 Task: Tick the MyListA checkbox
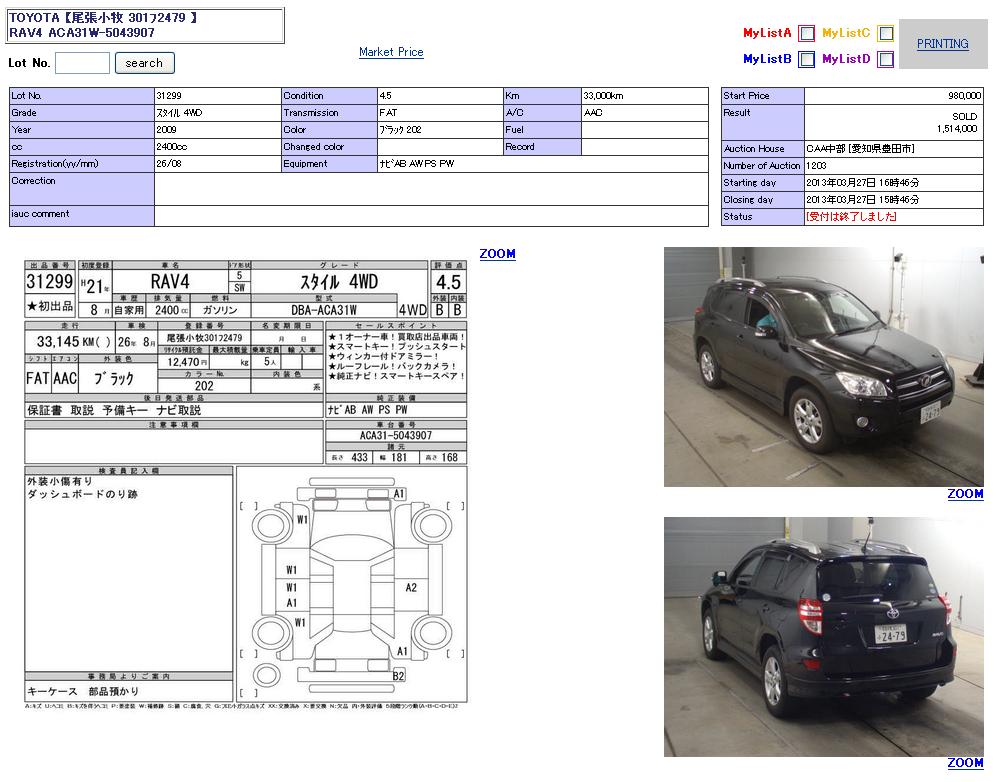[x=806, y=34]
